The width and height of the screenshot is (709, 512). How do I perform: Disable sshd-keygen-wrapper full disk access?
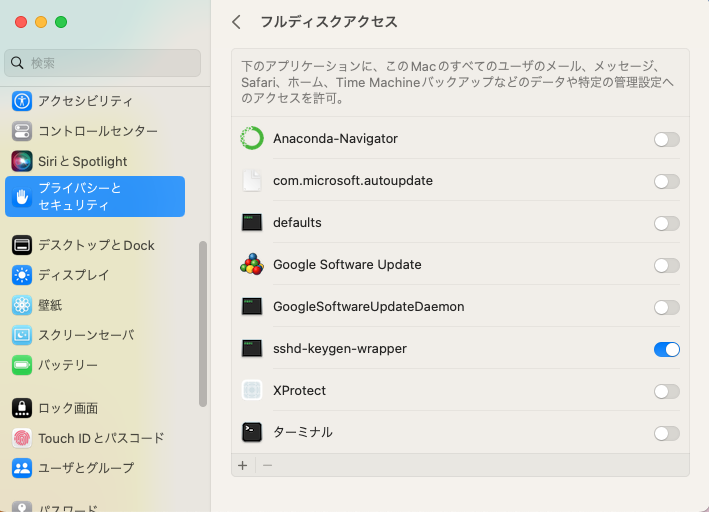point(666,349)
